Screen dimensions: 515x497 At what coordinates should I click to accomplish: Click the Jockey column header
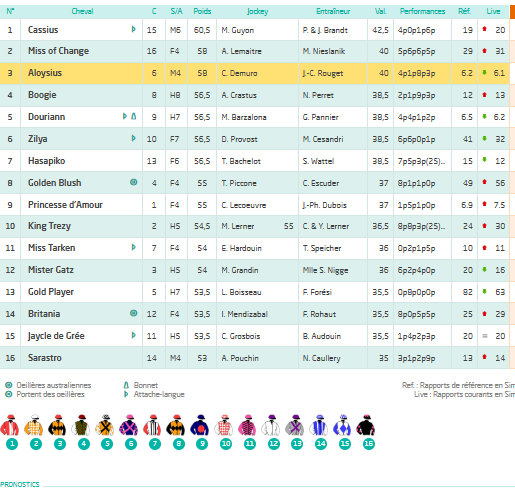[x=257, y=11]
